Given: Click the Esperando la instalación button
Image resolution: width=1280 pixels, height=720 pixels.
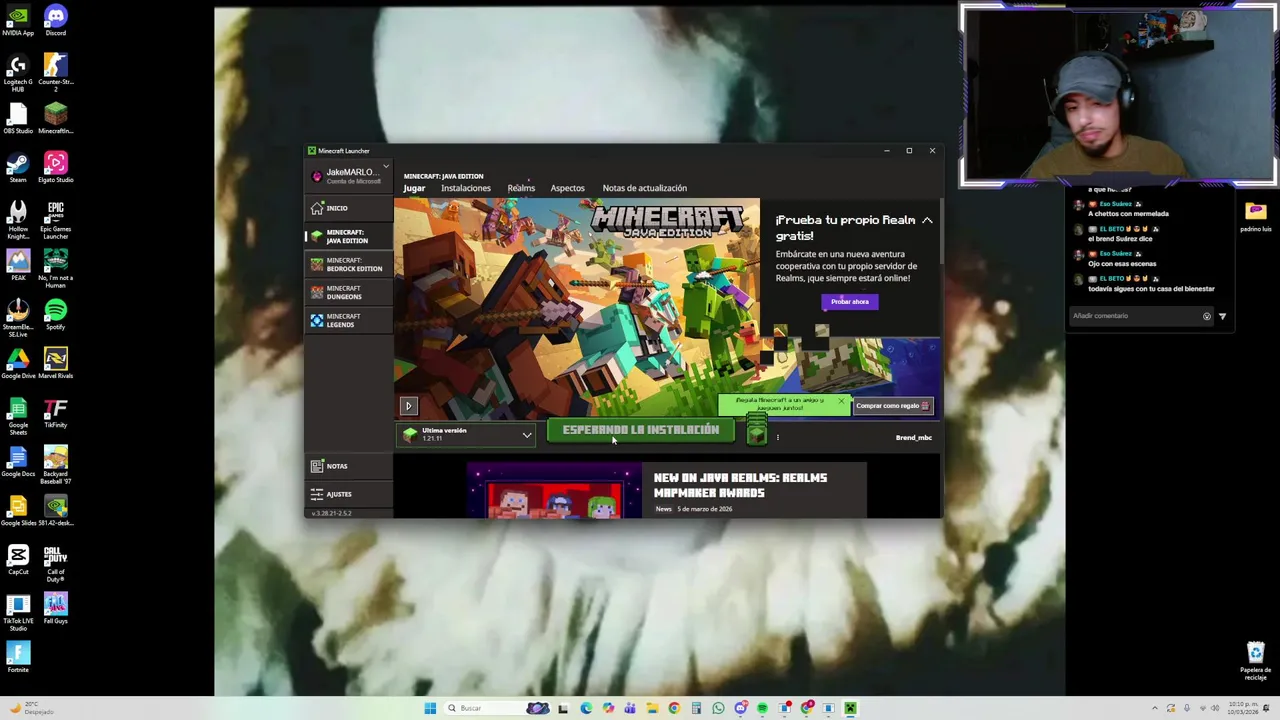Looking at the screenshot, I should point(641,431).
